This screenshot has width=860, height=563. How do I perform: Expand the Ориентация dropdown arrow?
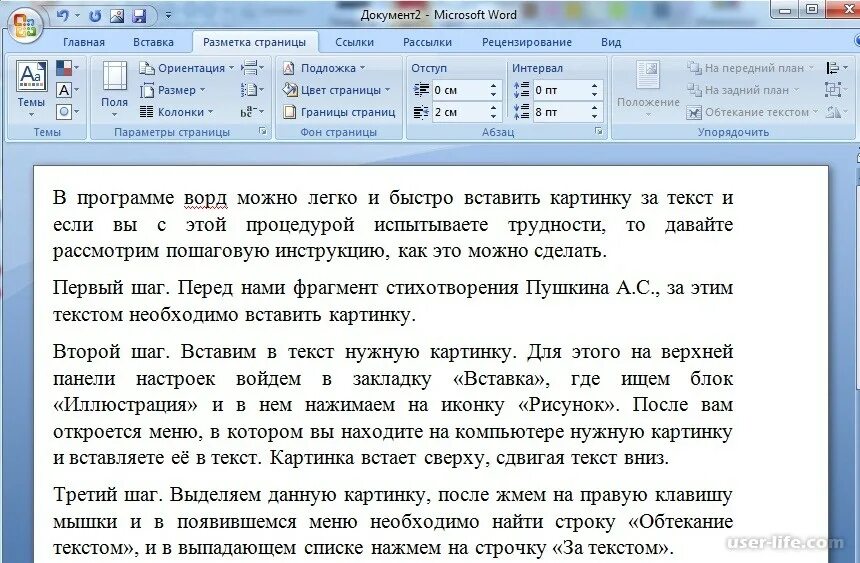(231, 68)
